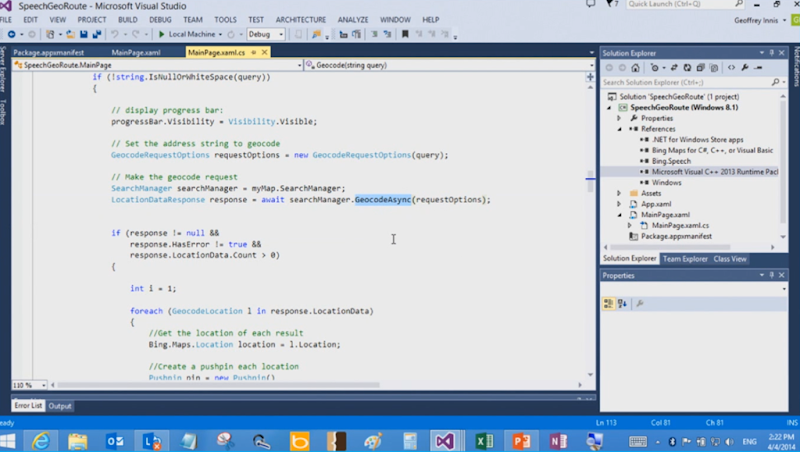
Task: Click the Preview Selected Items button in Solution Explorer
Action: (758, 68)
